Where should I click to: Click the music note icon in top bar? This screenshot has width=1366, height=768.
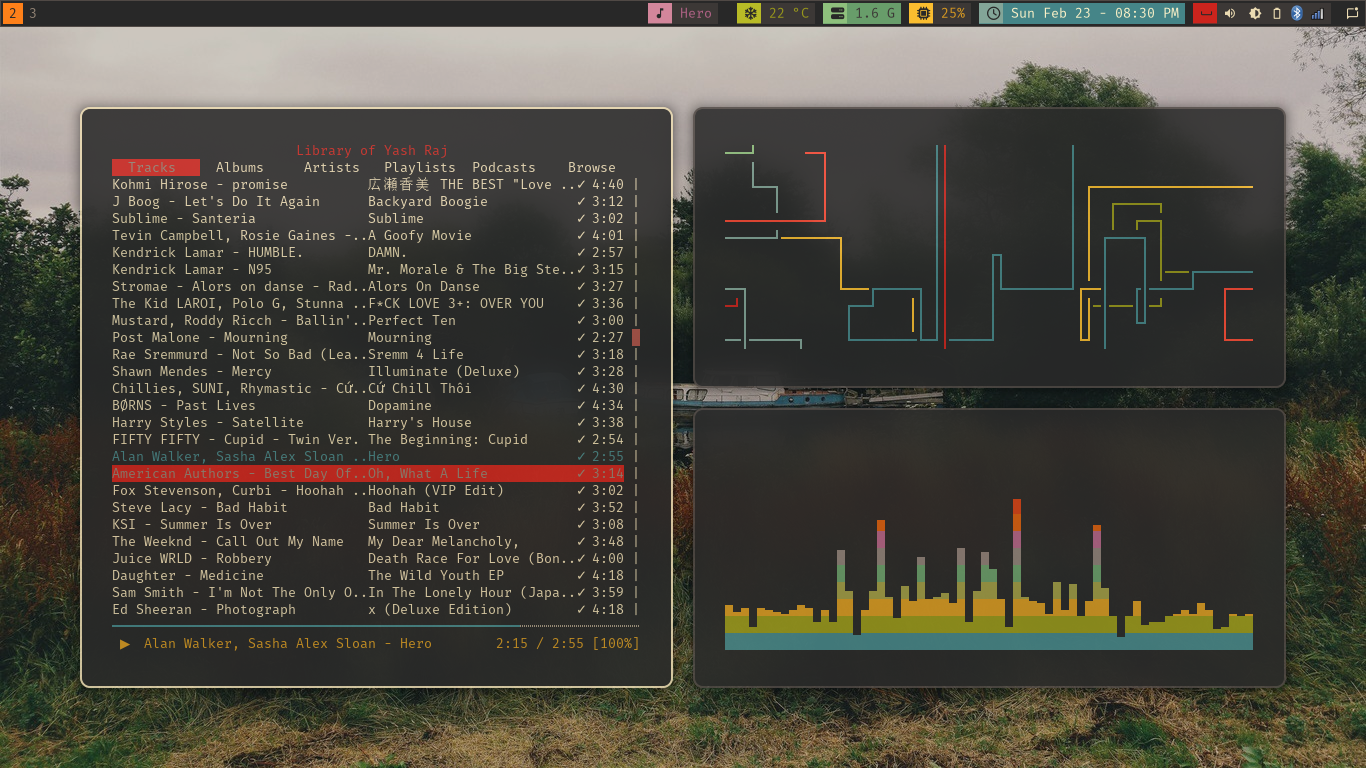660,13
